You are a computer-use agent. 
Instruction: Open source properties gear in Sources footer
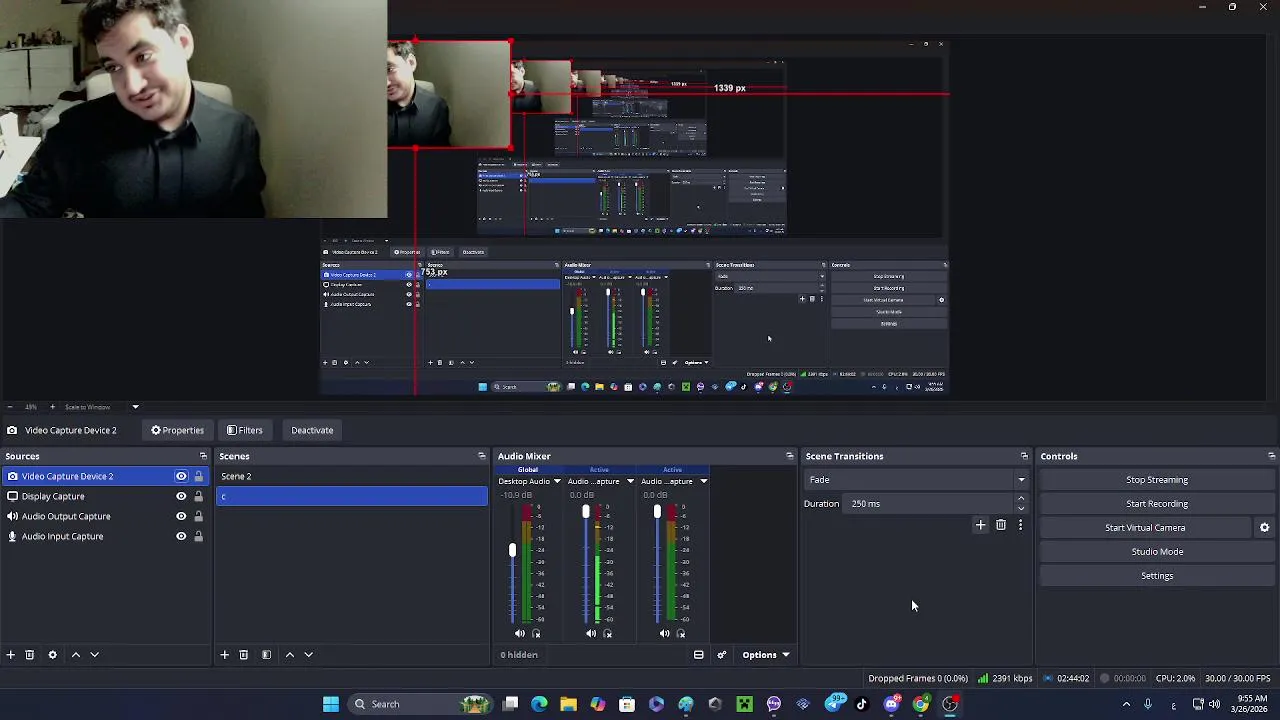pyautogui.click(x=52, y=655)
